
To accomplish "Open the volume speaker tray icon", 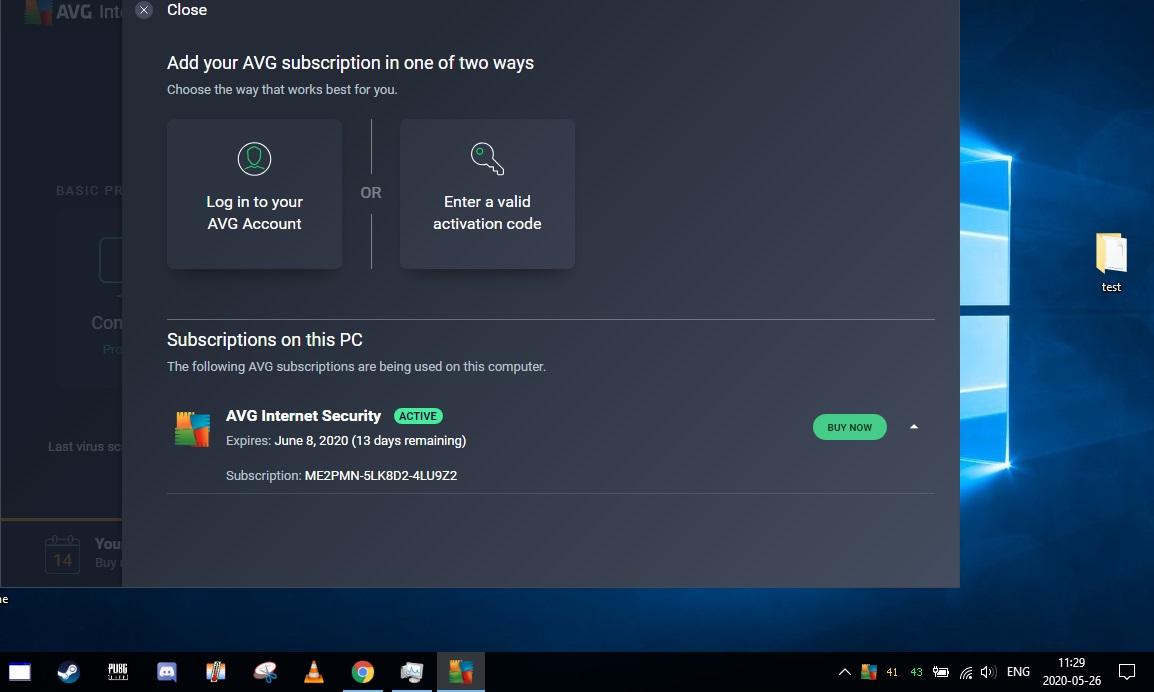I will (988, 671).
